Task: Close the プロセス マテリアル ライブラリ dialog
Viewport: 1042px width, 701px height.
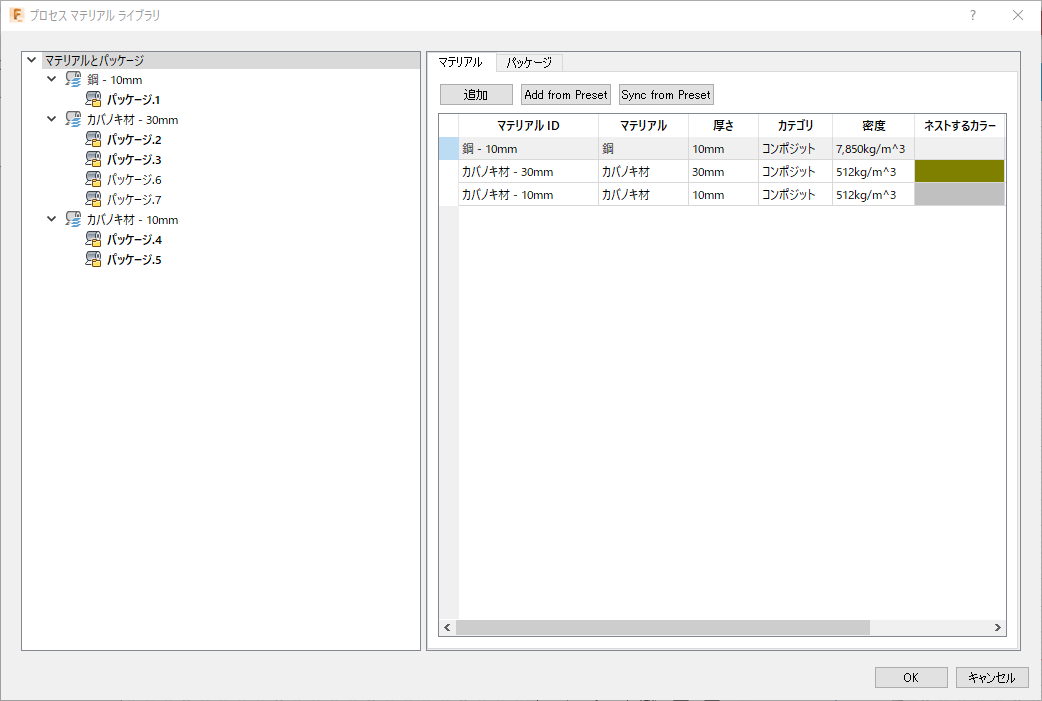Action: click(1017, 15)
